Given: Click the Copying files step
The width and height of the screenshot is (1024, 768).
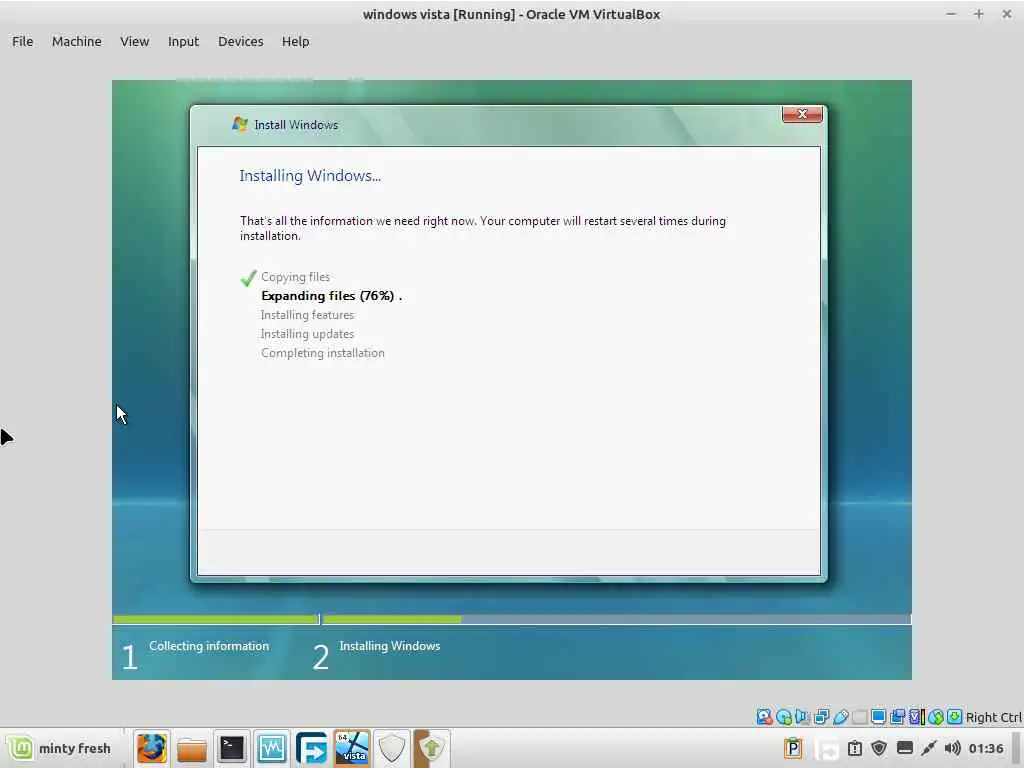Looking at the screenshot, I should pyautogui.click(x=295, y=277).
